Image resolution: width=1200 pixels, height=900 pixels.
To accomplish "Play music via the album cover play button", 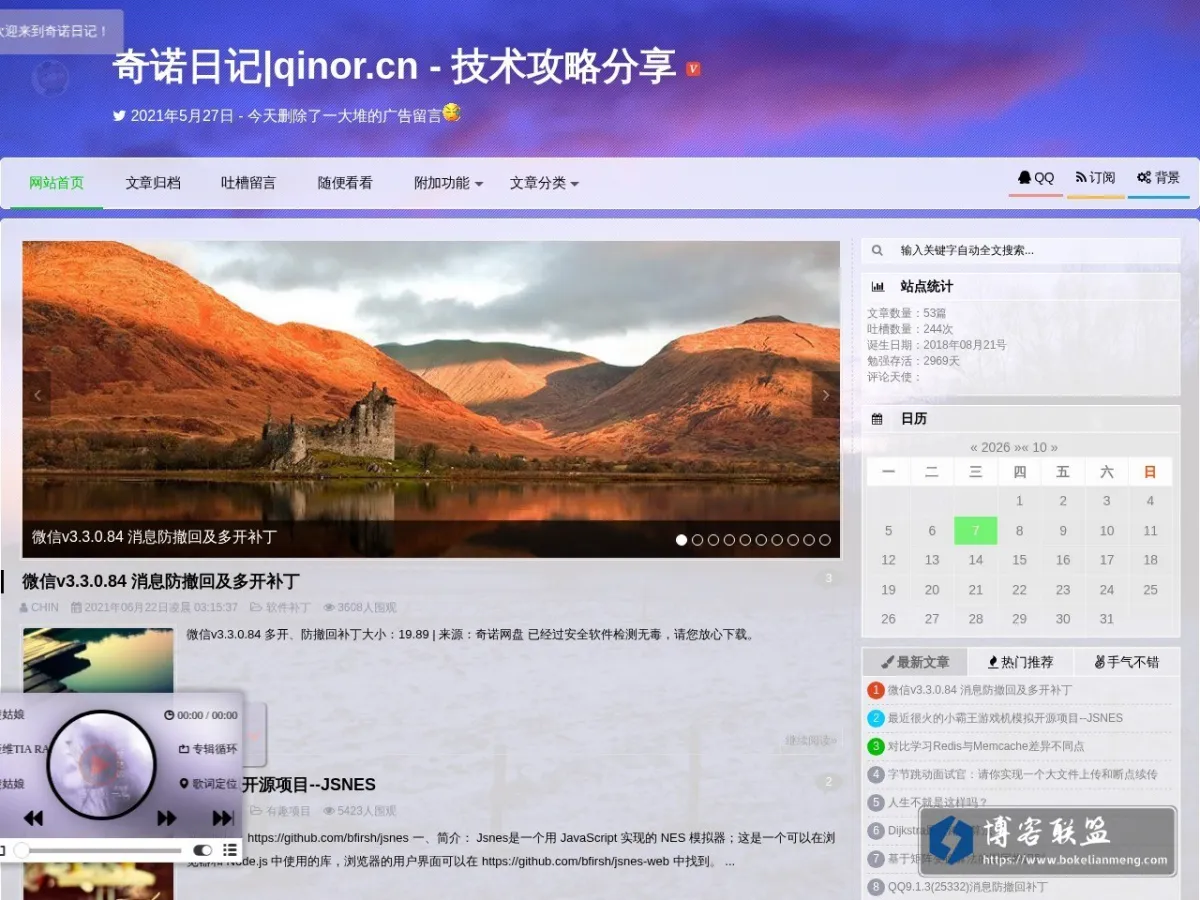I will [100, 765].
